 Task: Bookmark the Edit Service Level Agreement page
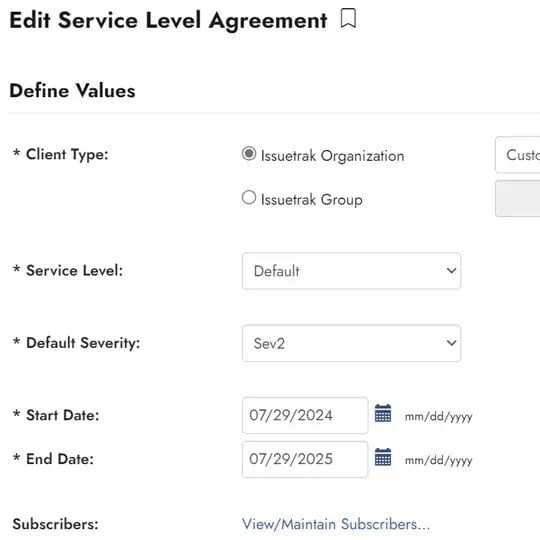pyautogui.click(x=348, y=18)
